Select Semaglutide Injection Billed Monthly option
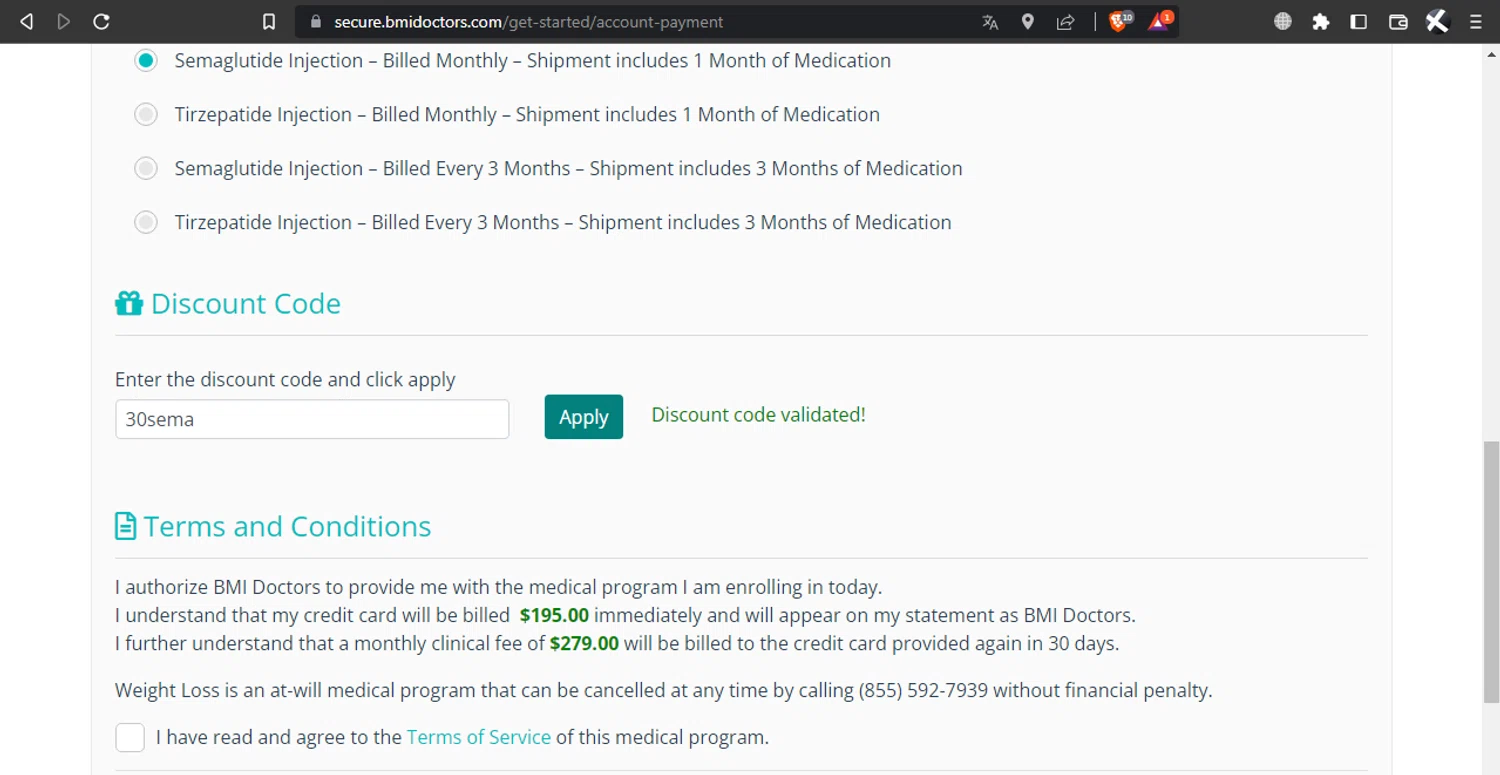 146,60
